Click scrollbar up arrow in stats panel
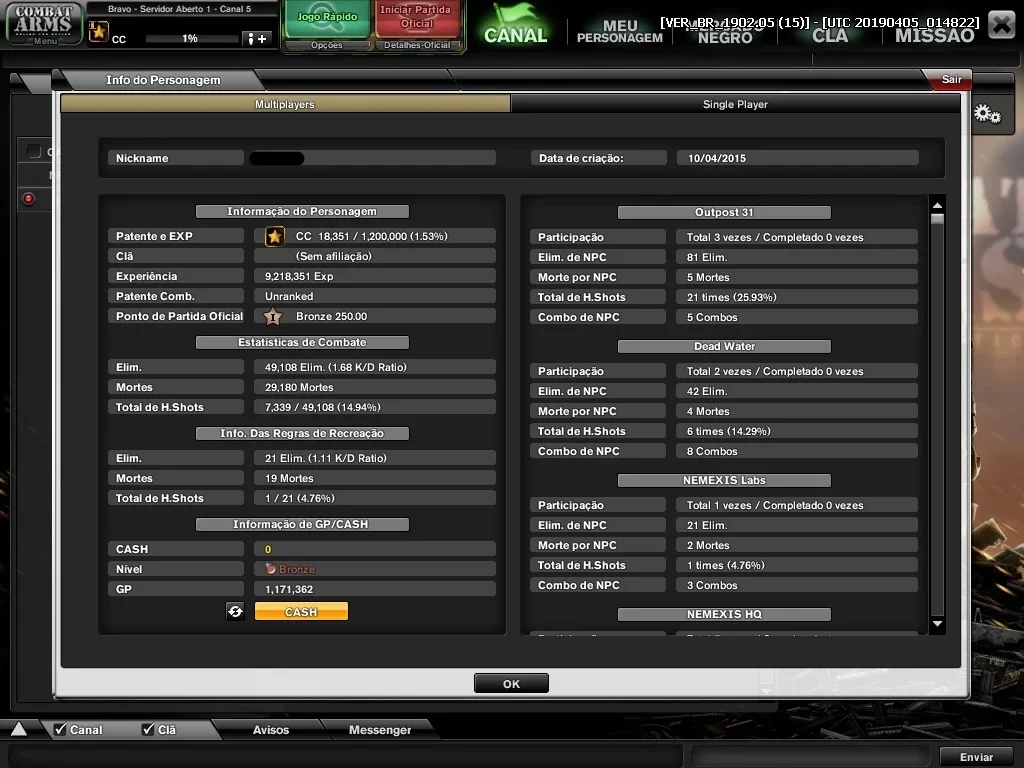This screenshot has width=1024, height=768. point(937,205)
